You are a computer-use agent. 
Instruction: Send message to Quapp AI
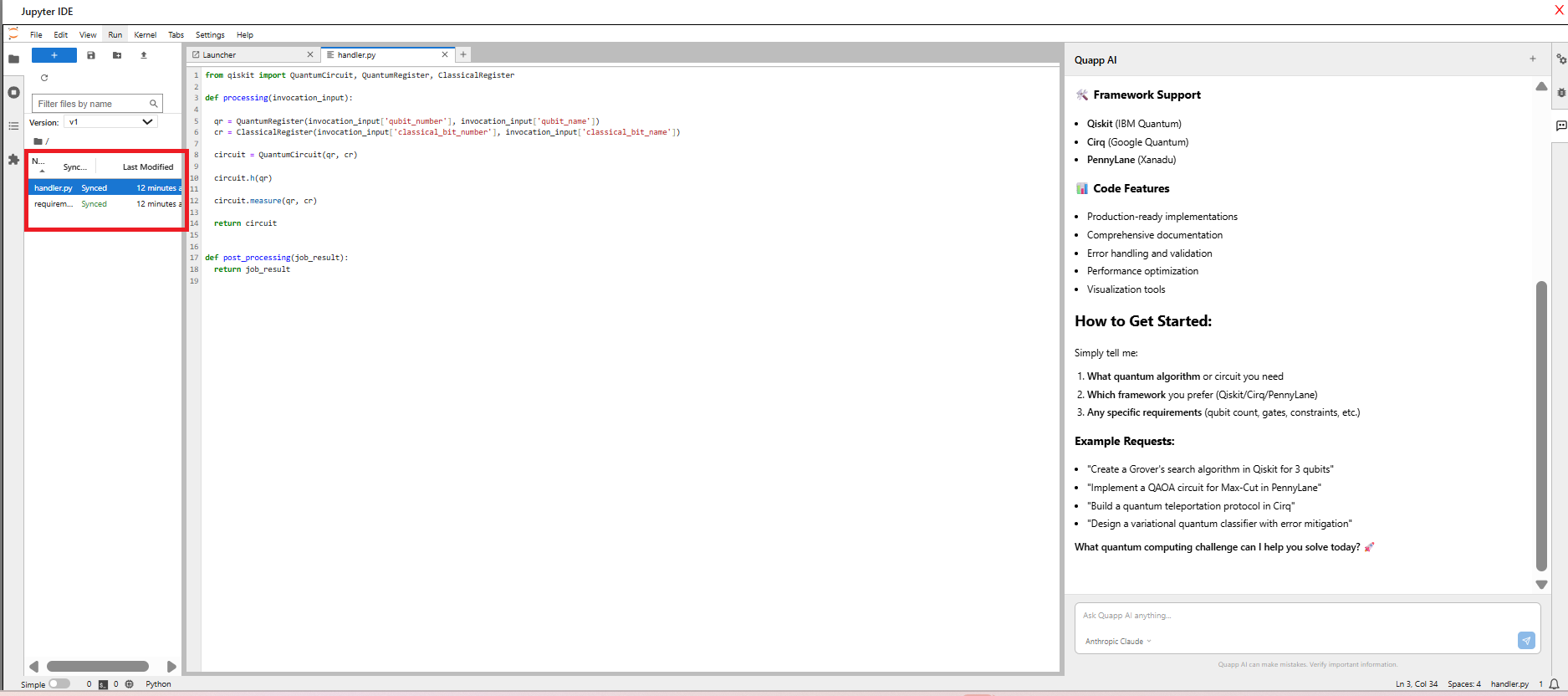click(1525, 640)
